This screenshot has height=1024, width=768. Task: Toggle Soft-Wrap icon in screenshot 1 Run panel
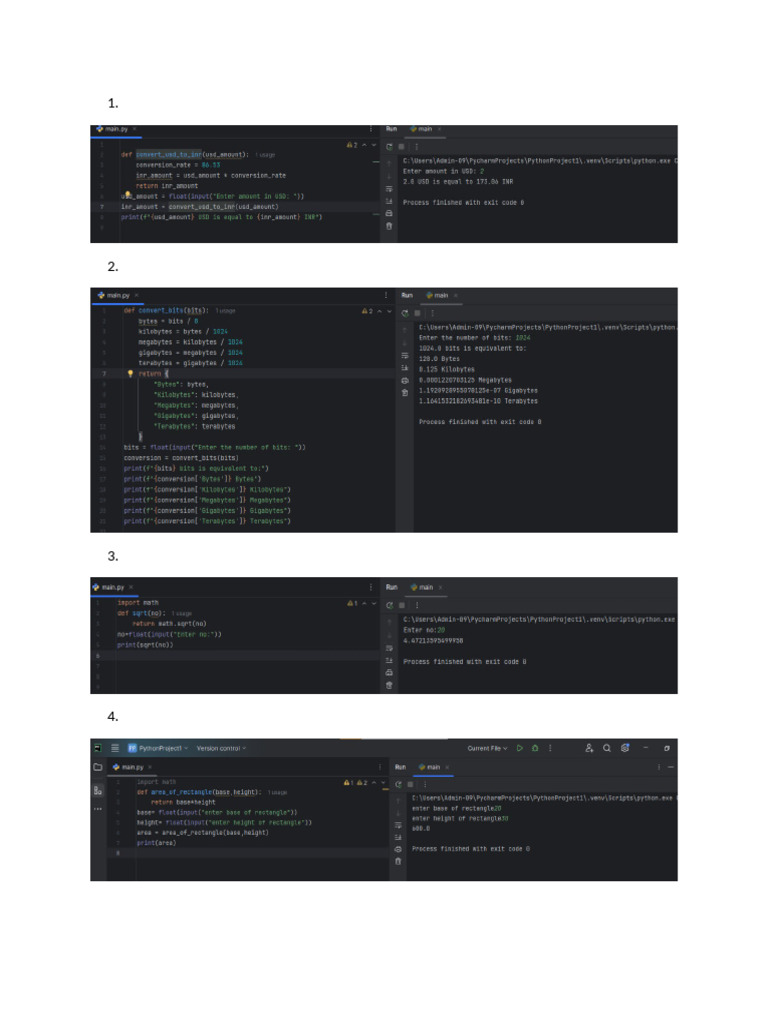click(x=389, y=189)
